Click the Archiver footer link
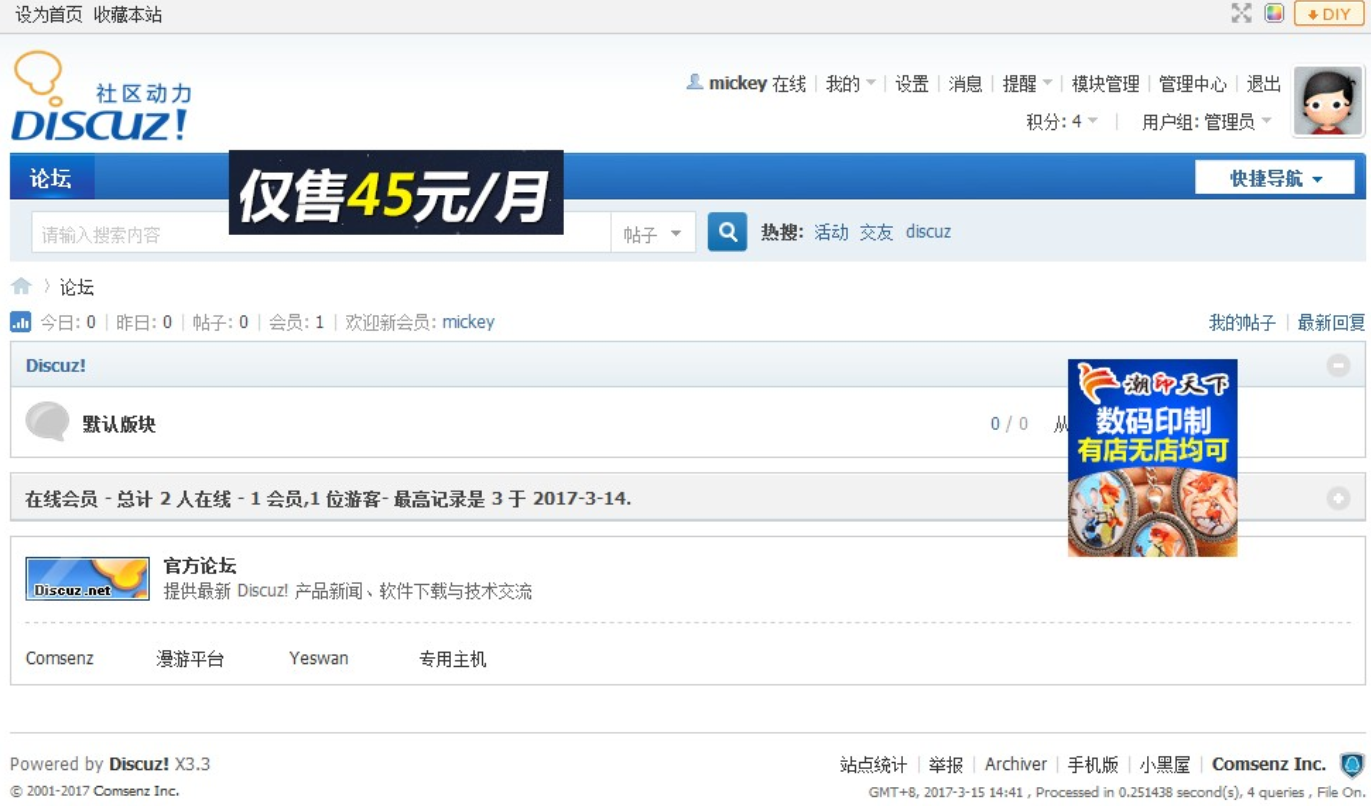The width and height of the screenshot is (1371, 806). 1016,765
